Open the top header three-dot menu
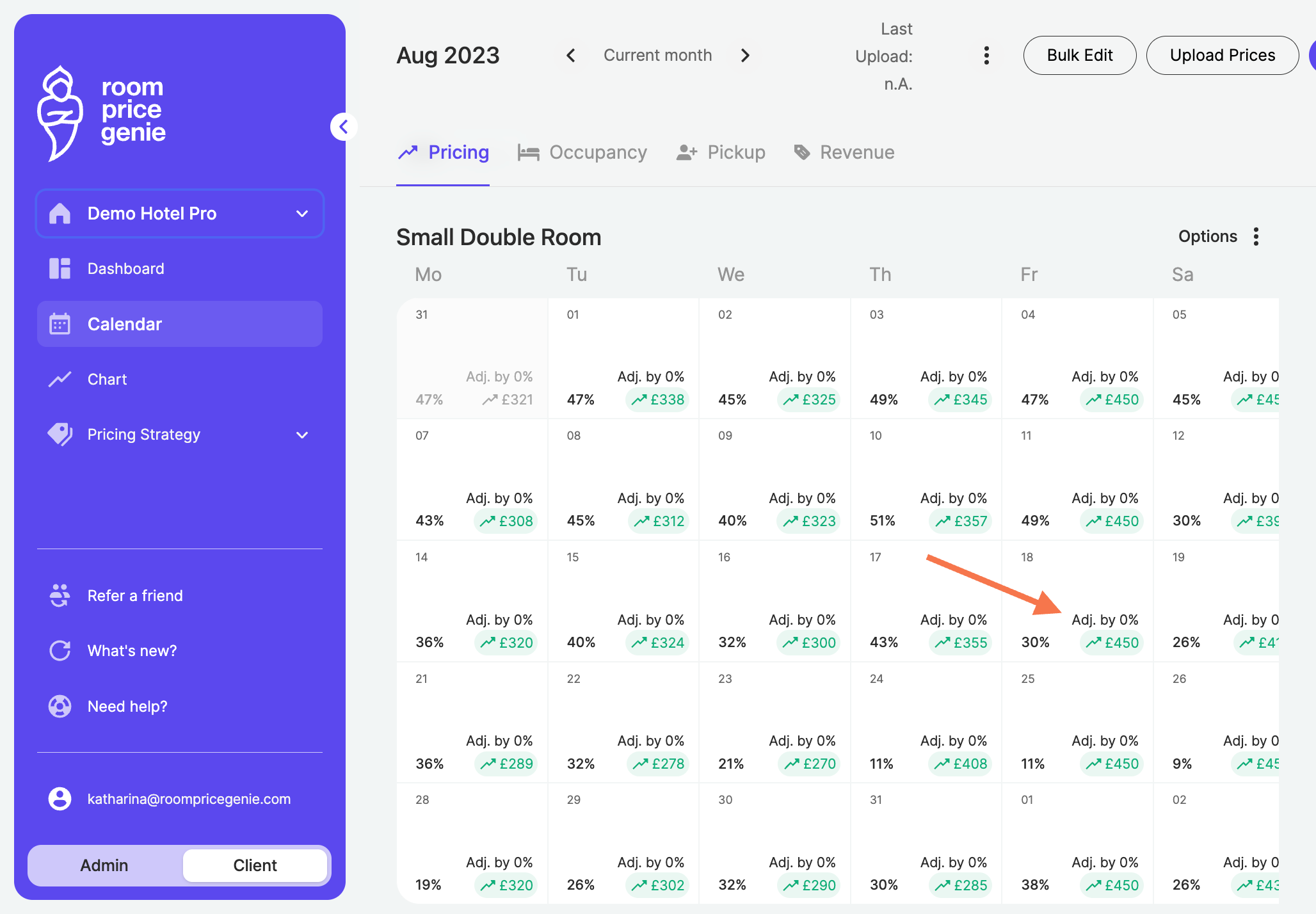Image resolution: width=1316 pixels, height=914 pixels. click(986, 55)
